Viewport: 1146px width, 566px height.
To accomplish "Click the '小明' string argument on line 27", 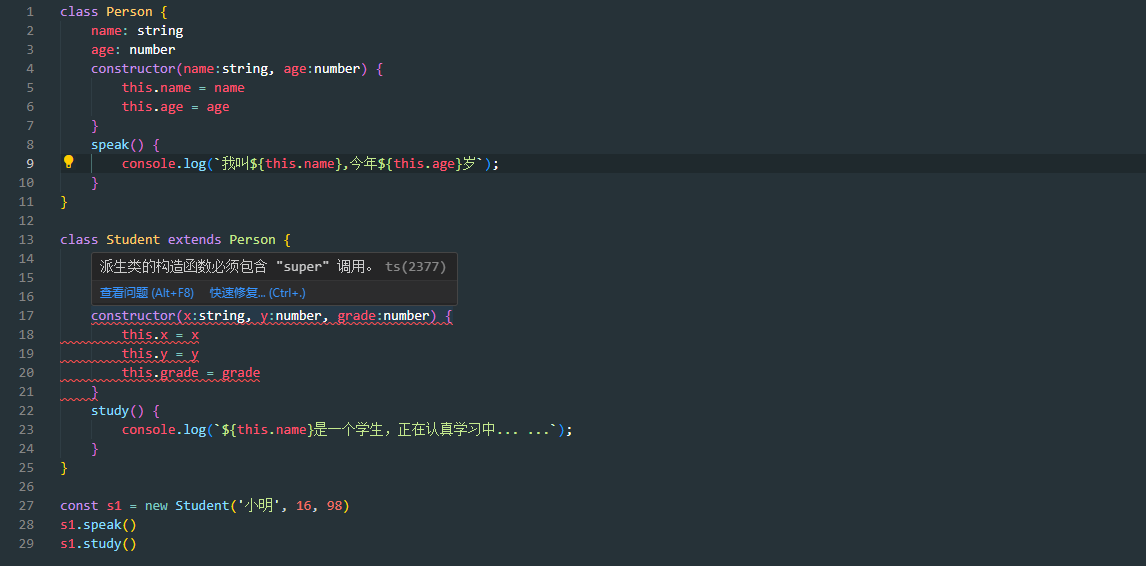I will (257, 505).
